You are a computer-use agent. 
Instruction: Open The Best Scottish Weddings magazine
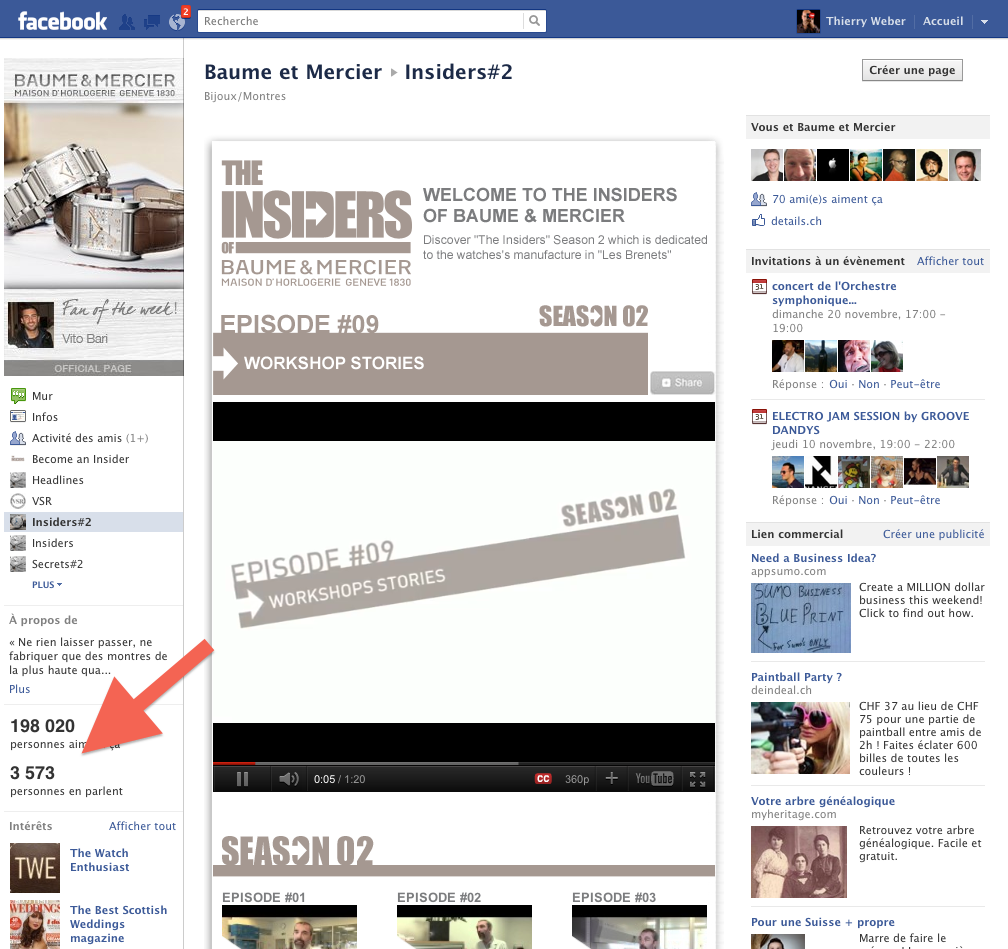point(118,924)
